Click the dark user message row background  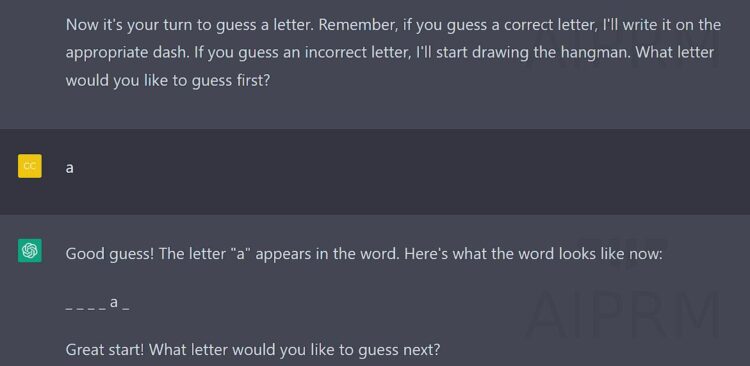pyautogui.click(x=375, y=171)
